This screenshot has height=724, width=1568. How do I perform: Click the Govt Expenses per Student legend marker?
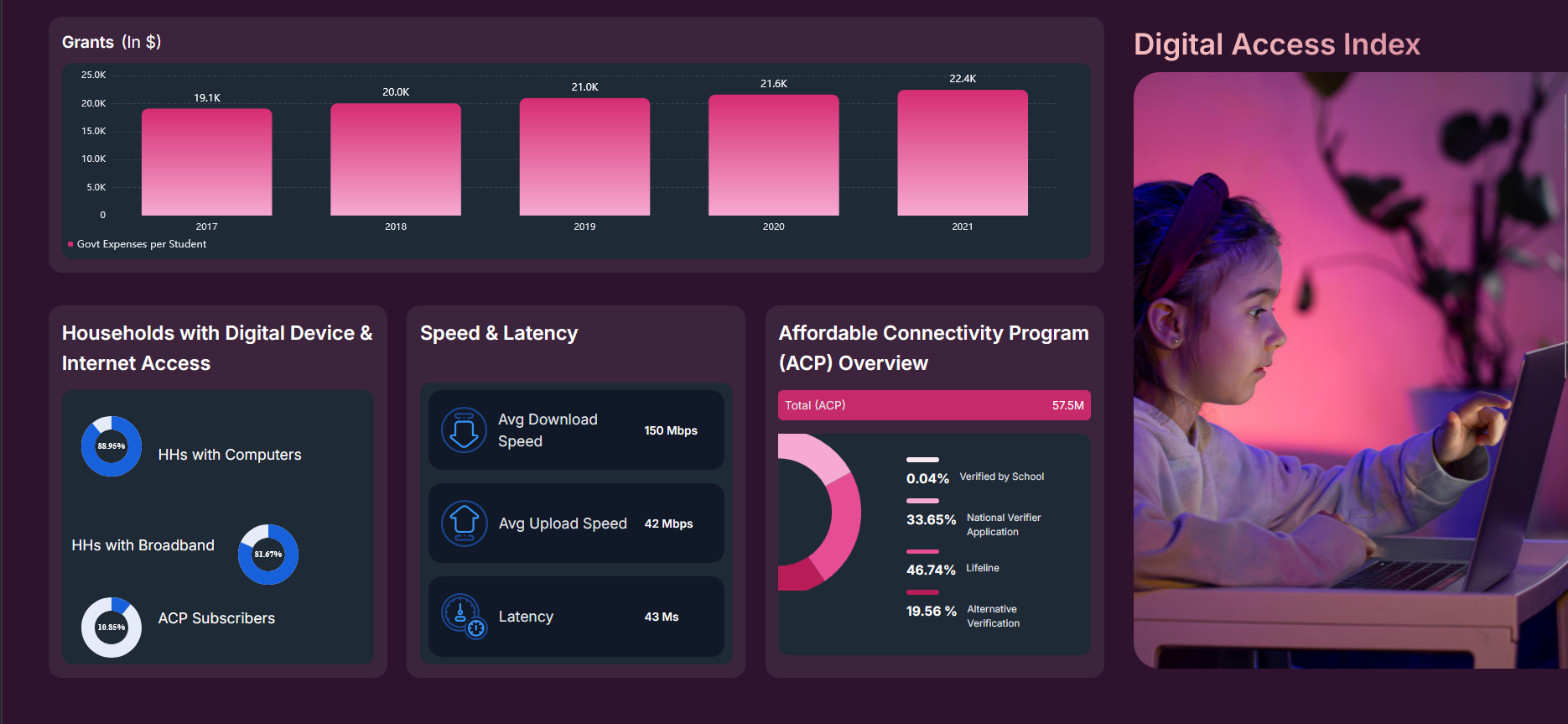(x=70, y=244)
